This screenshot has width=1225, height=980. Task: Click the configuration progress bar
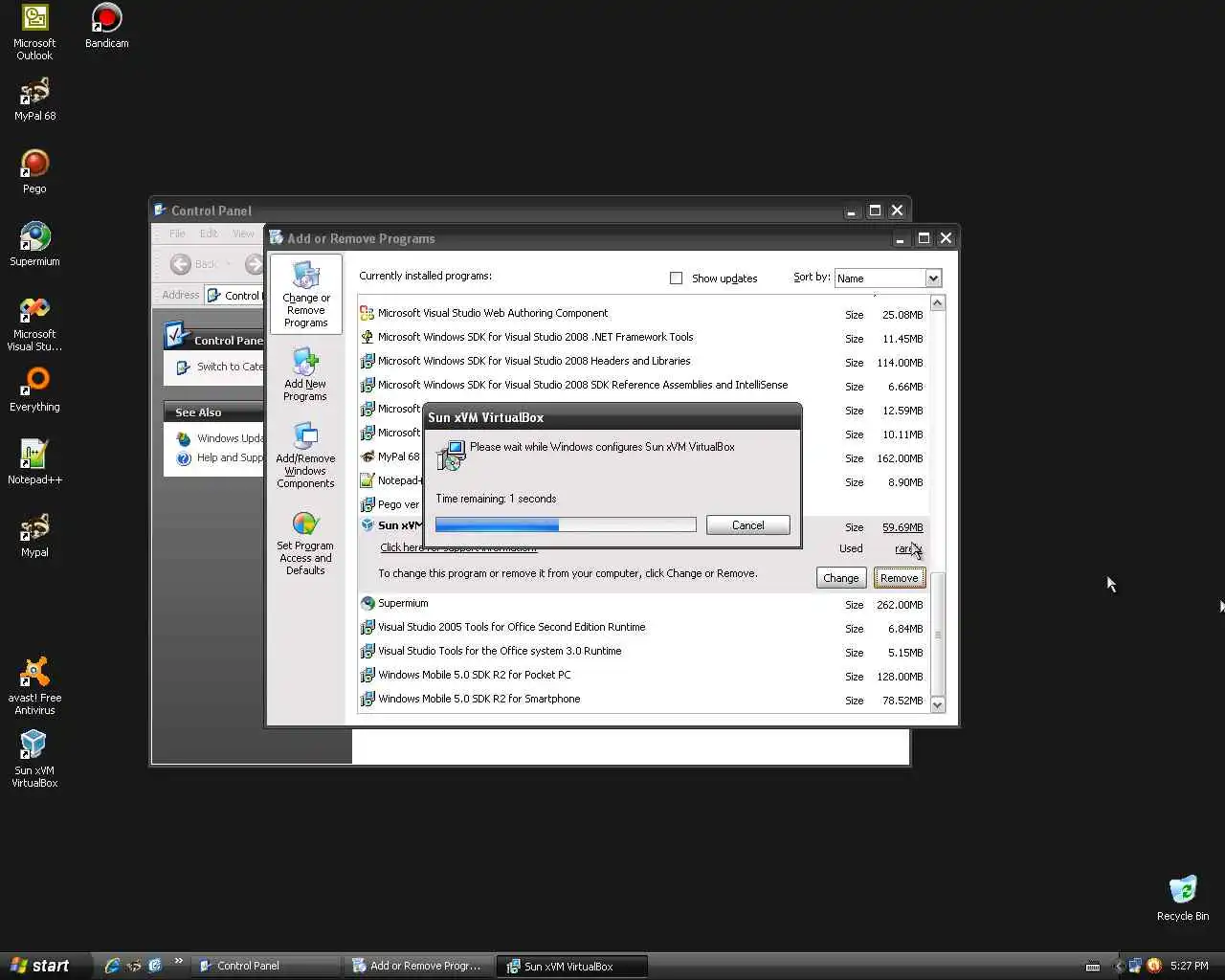pos(566,524)
